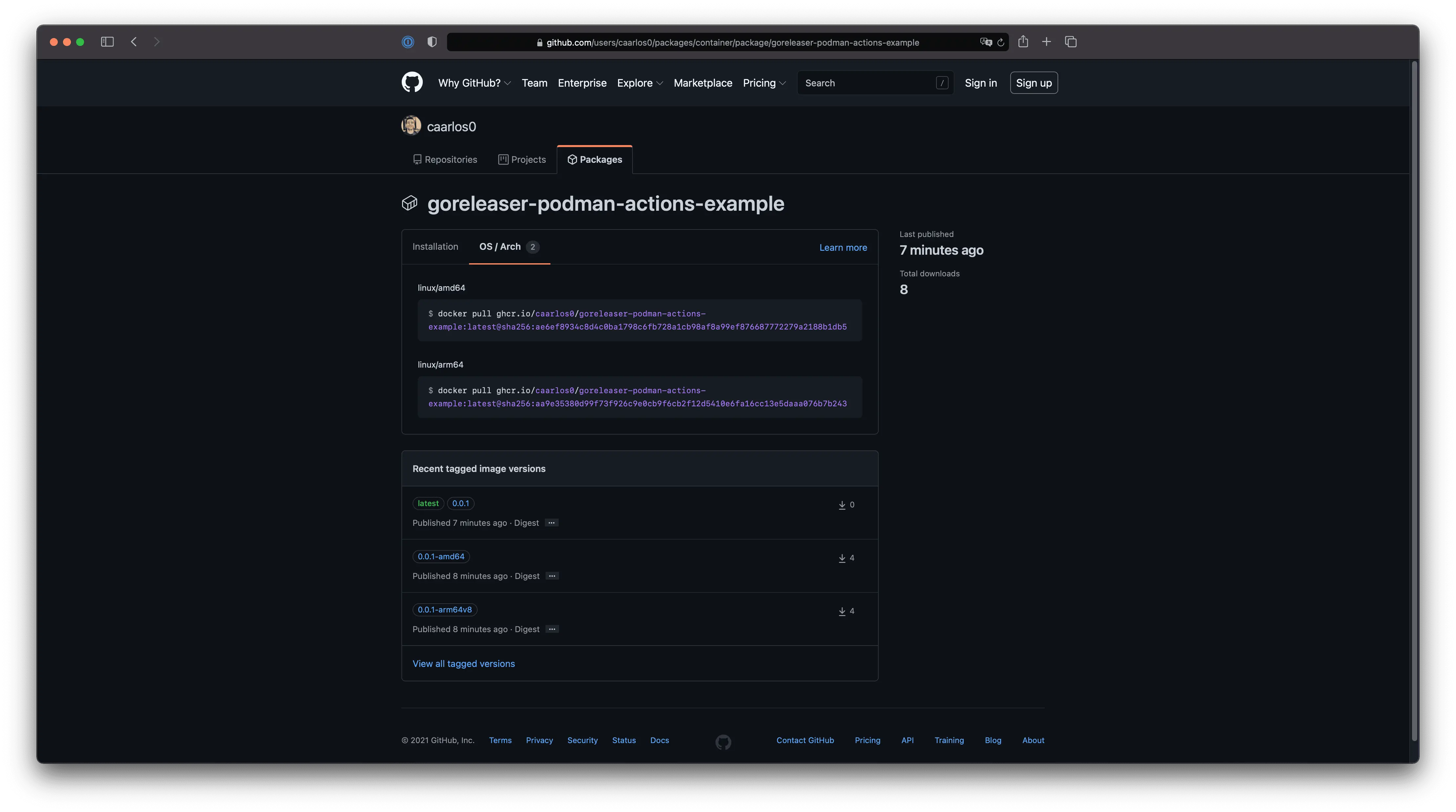Click the '7 minutes ago' last published value
1456x812 pixels.
coord(941,250)
